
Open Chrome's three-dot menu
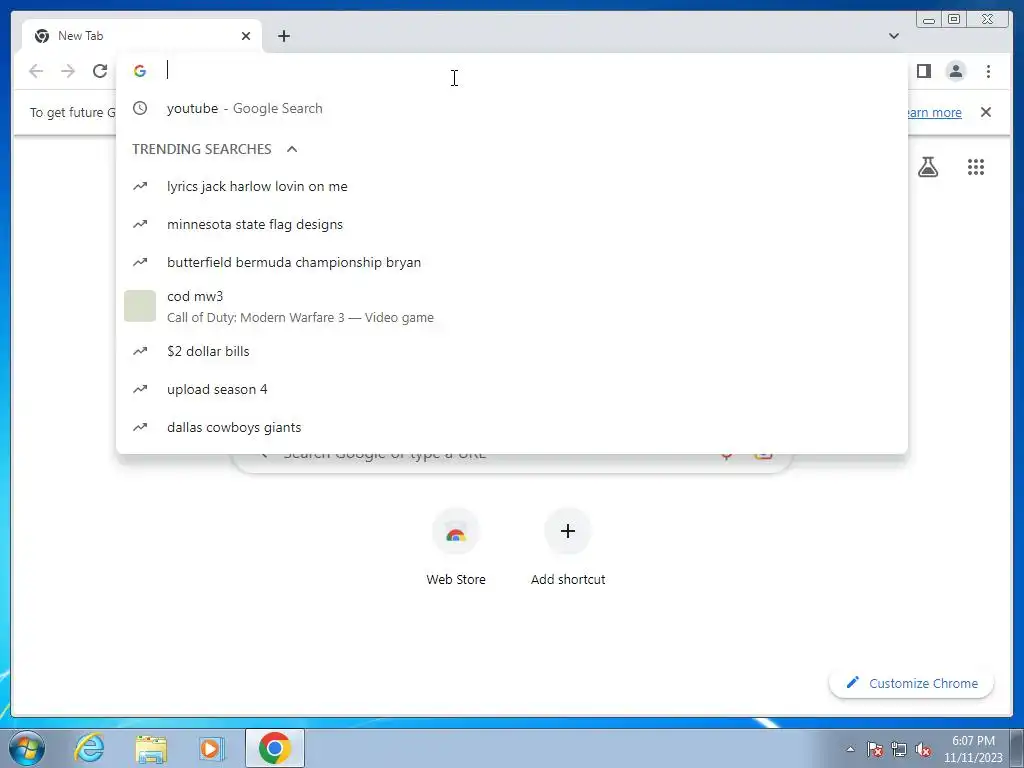pyautogui.click(x=988, y=71)
